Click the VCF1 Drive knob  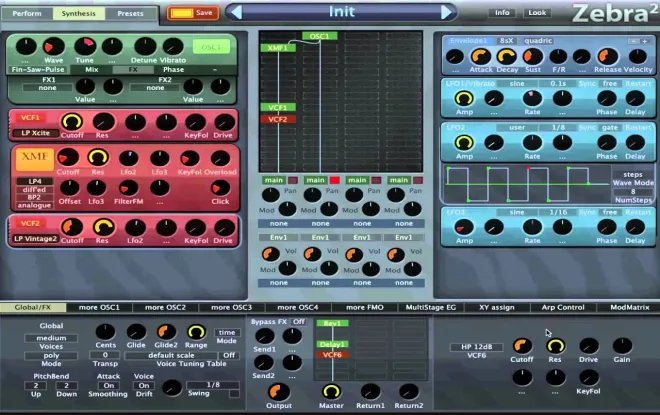pos(224,122)
